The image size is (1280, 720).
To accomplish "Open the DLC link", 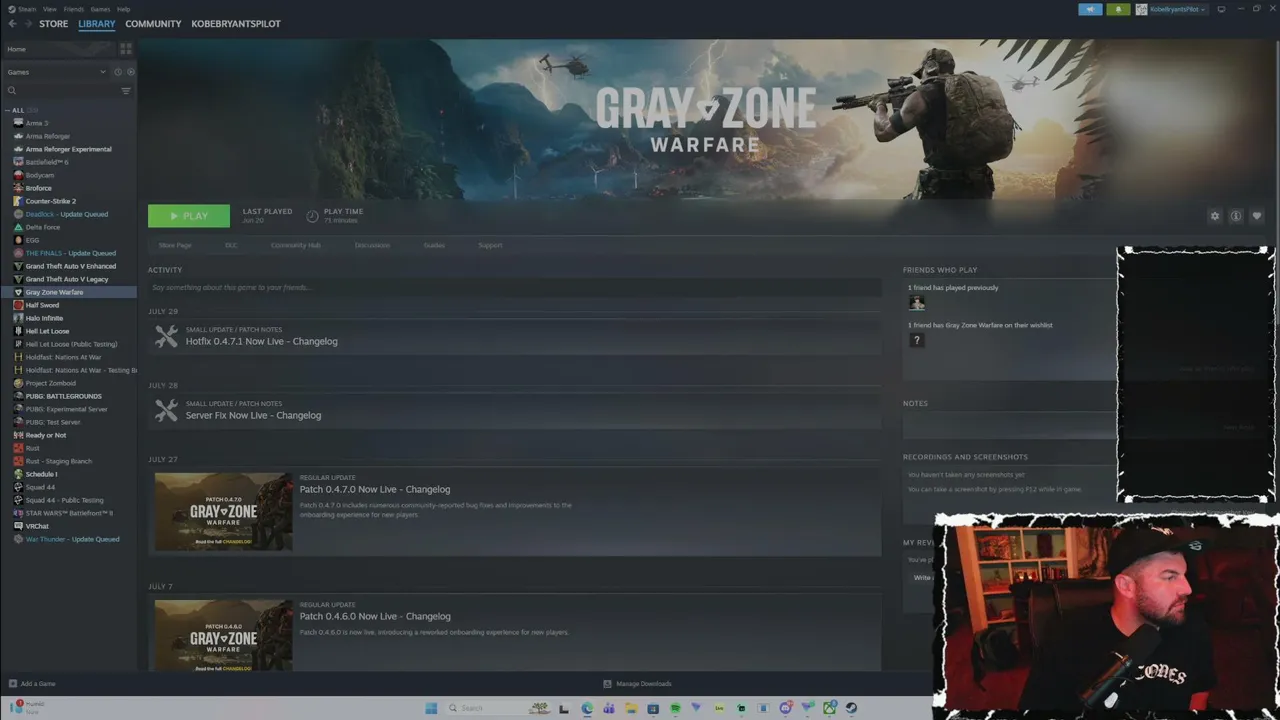I will coord(231,245).
